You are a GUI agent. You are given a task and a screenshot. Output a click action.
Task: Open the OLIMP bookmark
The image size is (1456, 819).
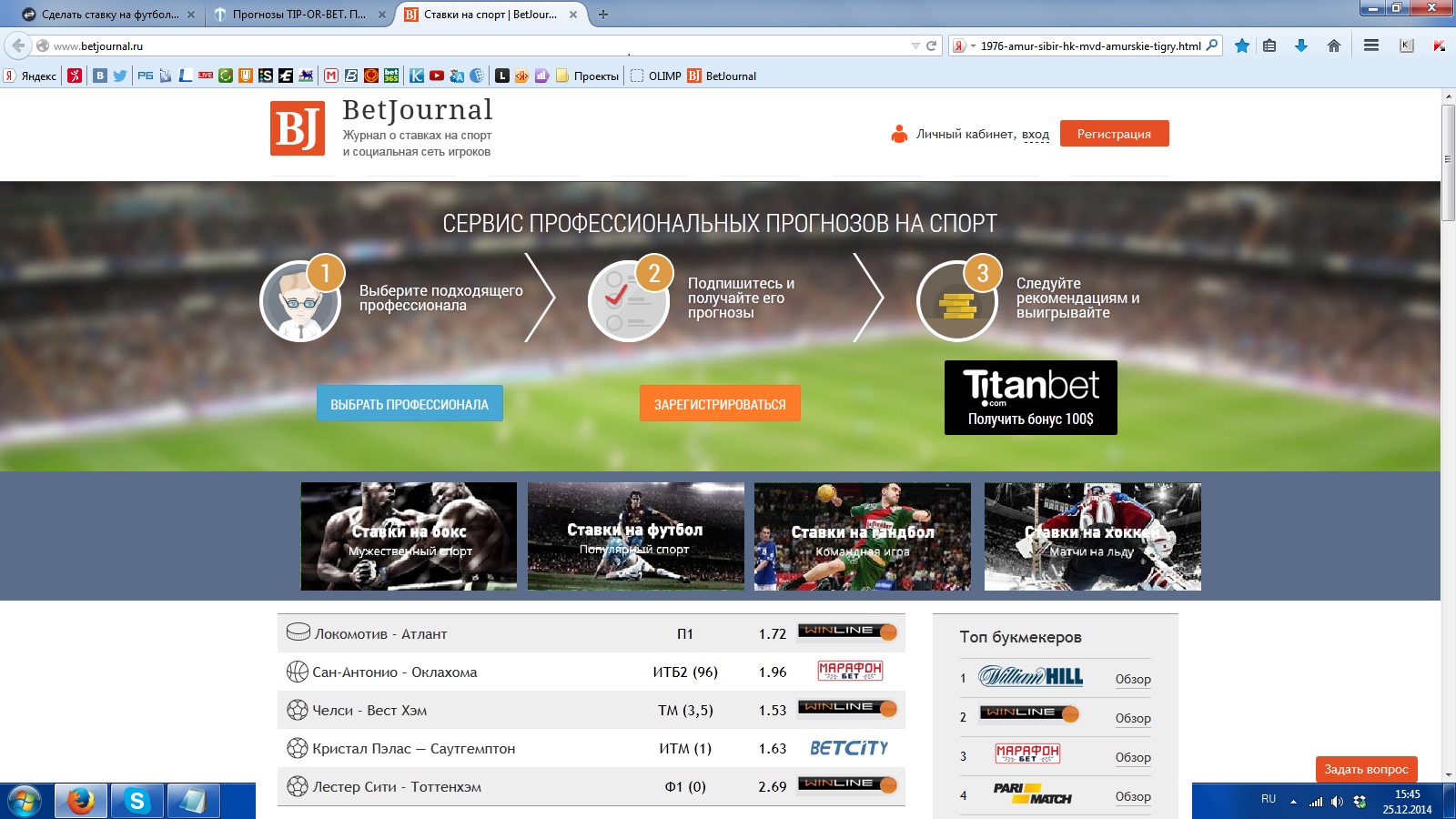point(656,76)
